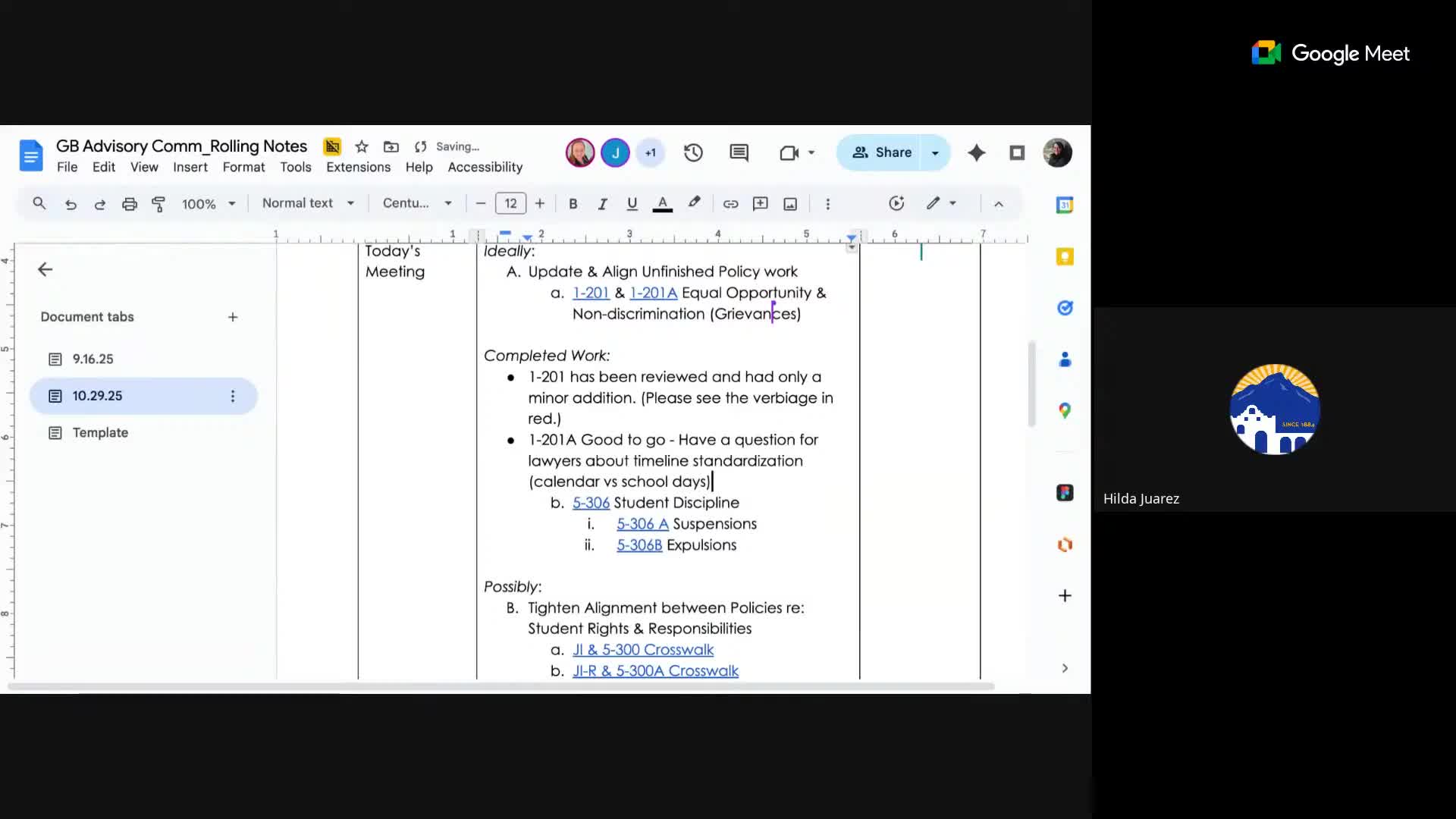Select the paint format roller tool

pyautogui.click(x=158, y=204)
